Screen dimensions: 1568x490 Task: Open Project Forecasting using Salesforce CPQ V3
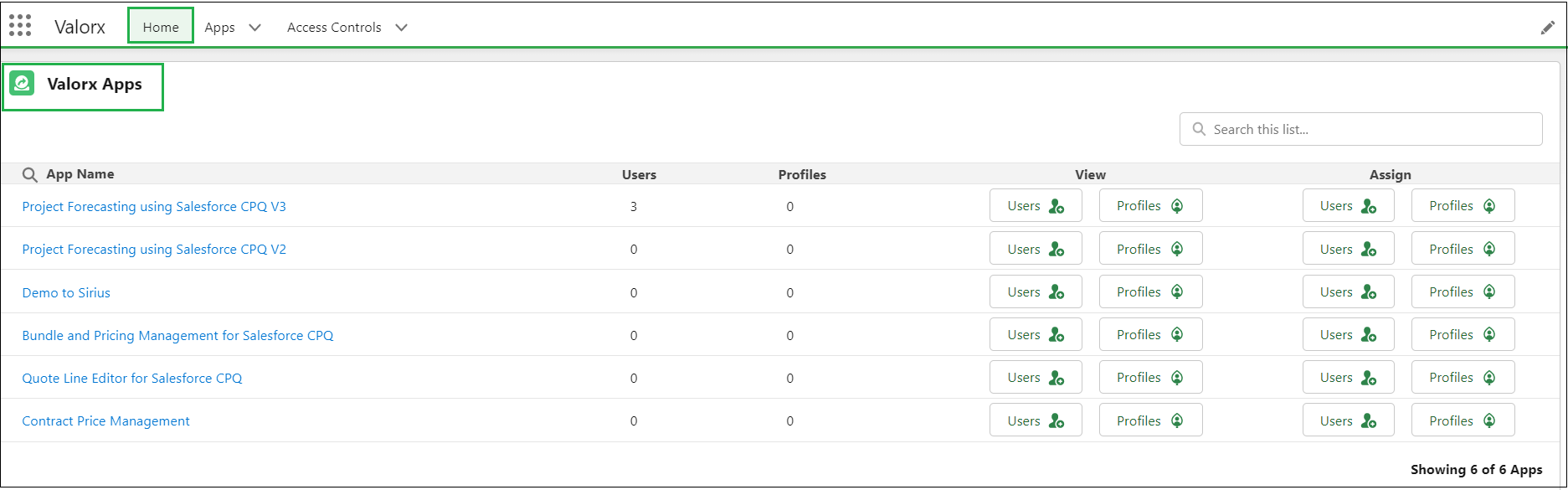coord(154,206)
